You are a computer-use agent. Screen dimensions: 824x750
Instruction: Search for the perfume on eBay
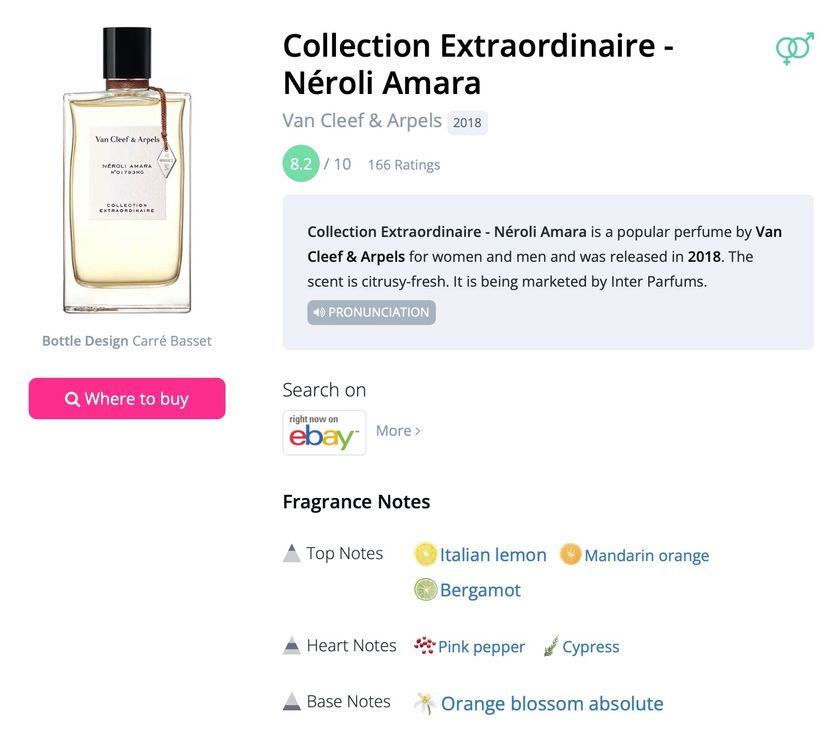(324, 432)
